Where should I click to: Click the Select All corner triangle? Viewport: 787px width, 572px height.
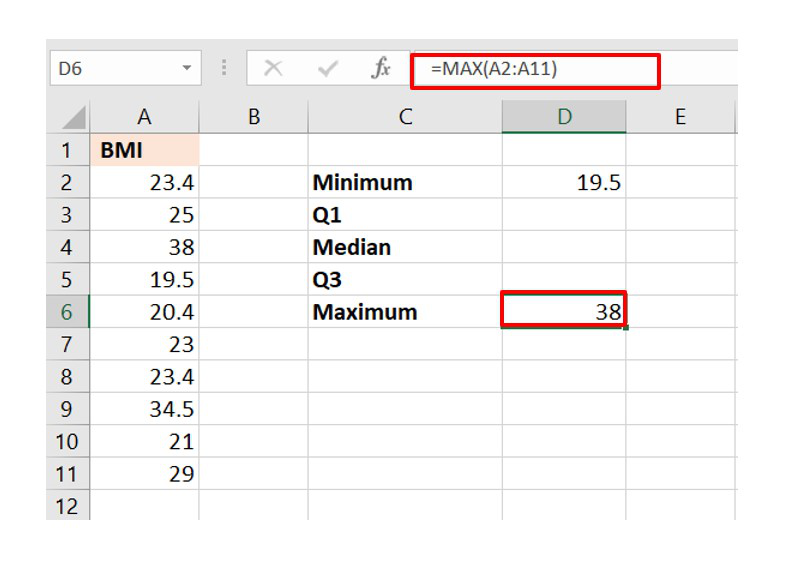coord(74,119)
